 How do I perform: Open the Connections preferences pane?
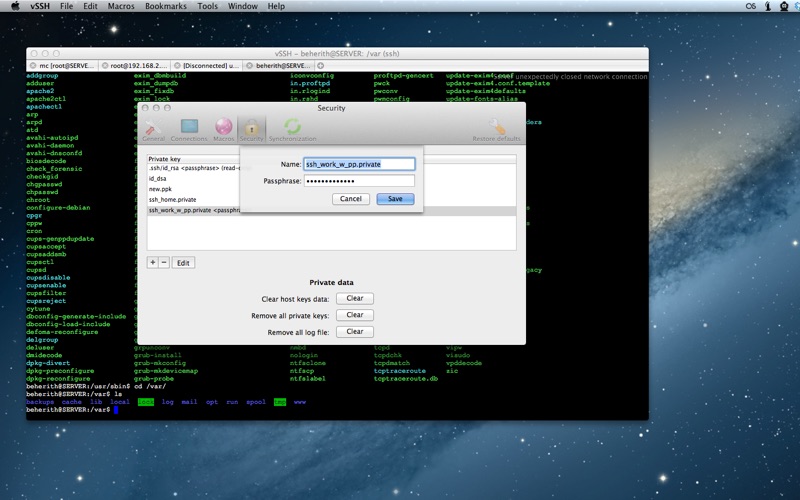coord(189,128)
